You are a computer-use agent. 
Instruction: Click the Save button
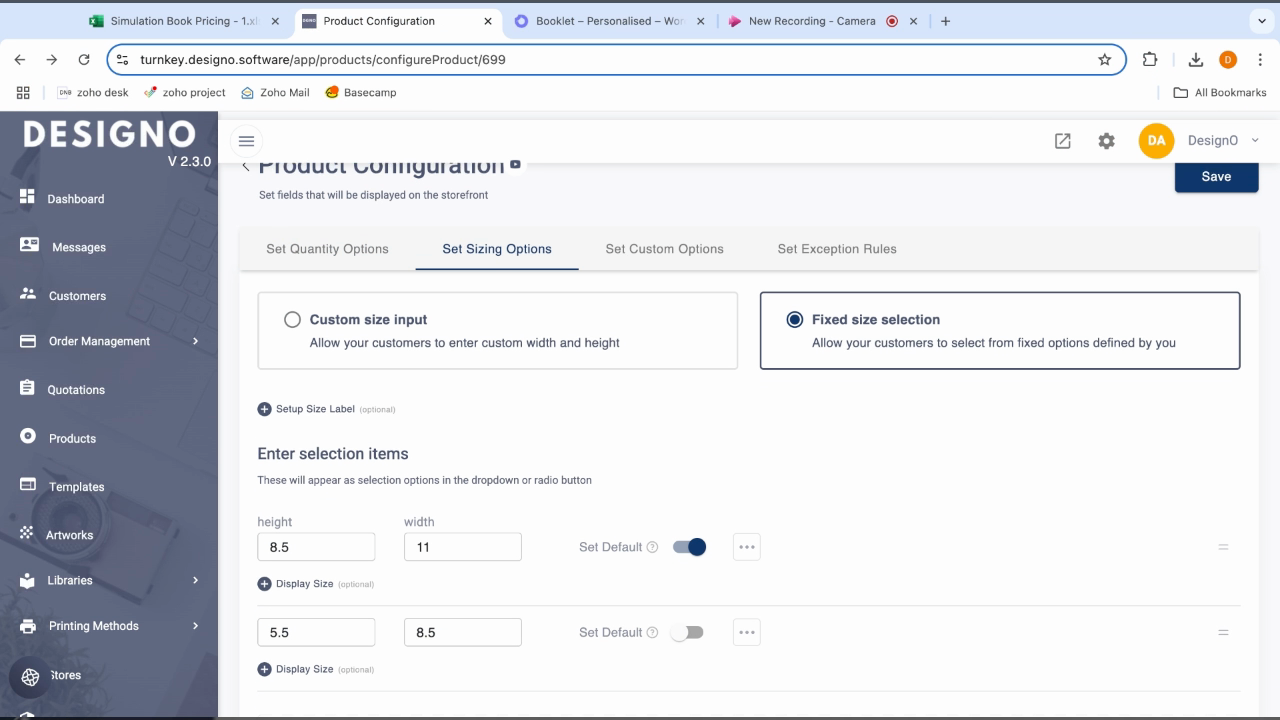(x=1216, y=176)
